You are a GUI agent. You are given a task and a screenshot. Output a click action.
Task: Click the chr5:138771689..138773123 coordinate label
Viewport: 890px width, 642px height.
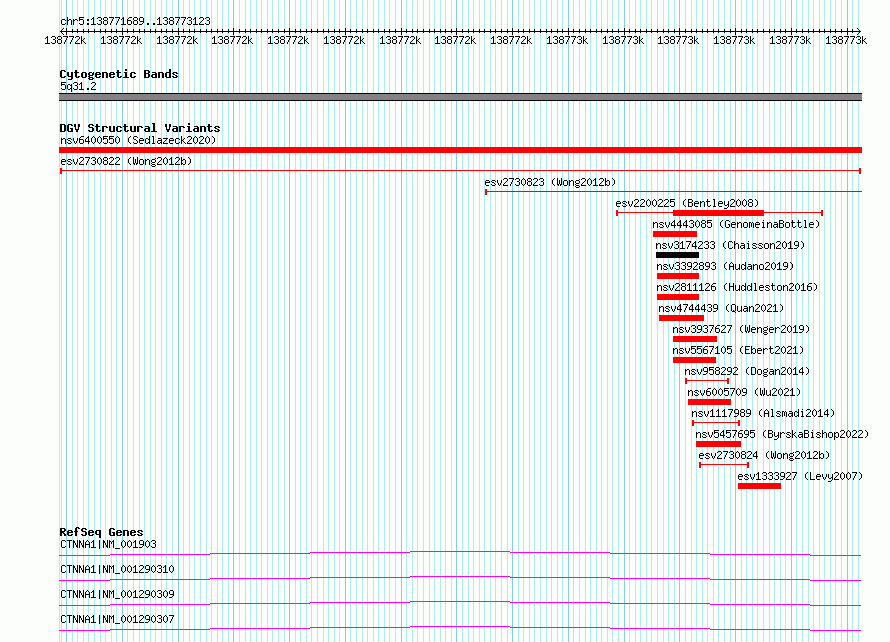coord(135,21)
